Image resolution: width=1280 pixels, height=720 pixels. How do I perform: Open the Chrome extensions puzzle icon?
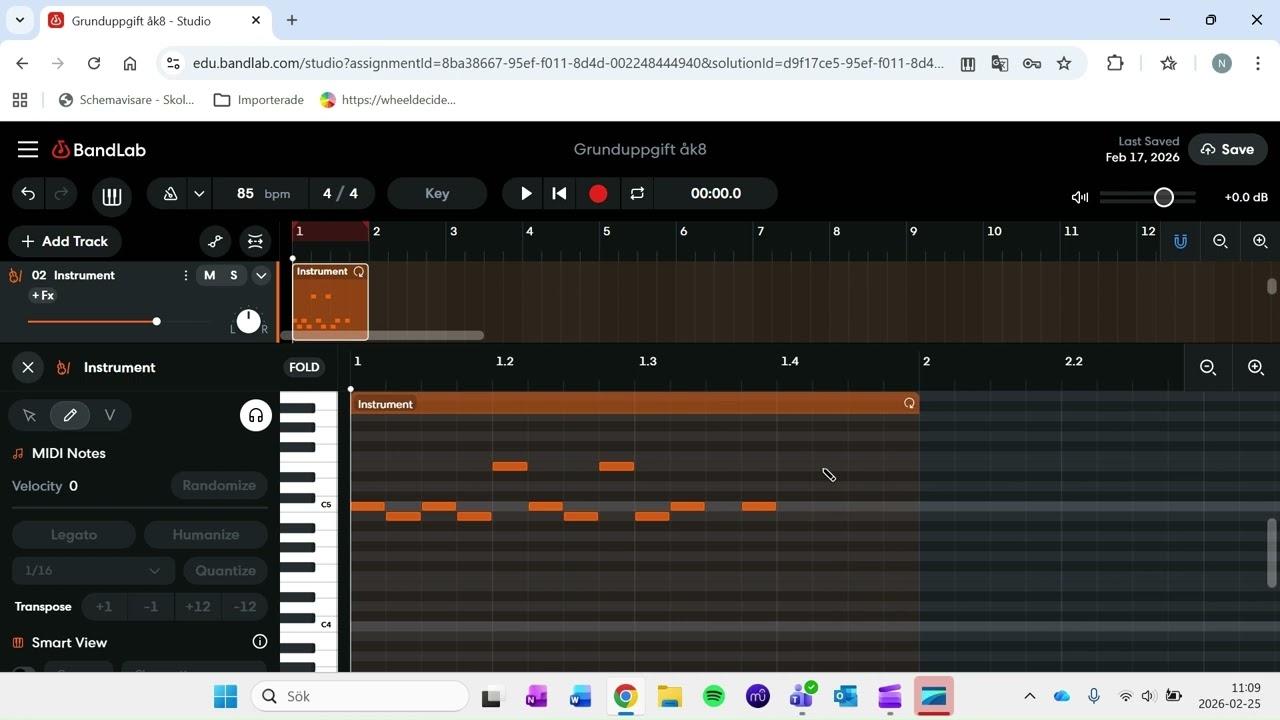1115,63
